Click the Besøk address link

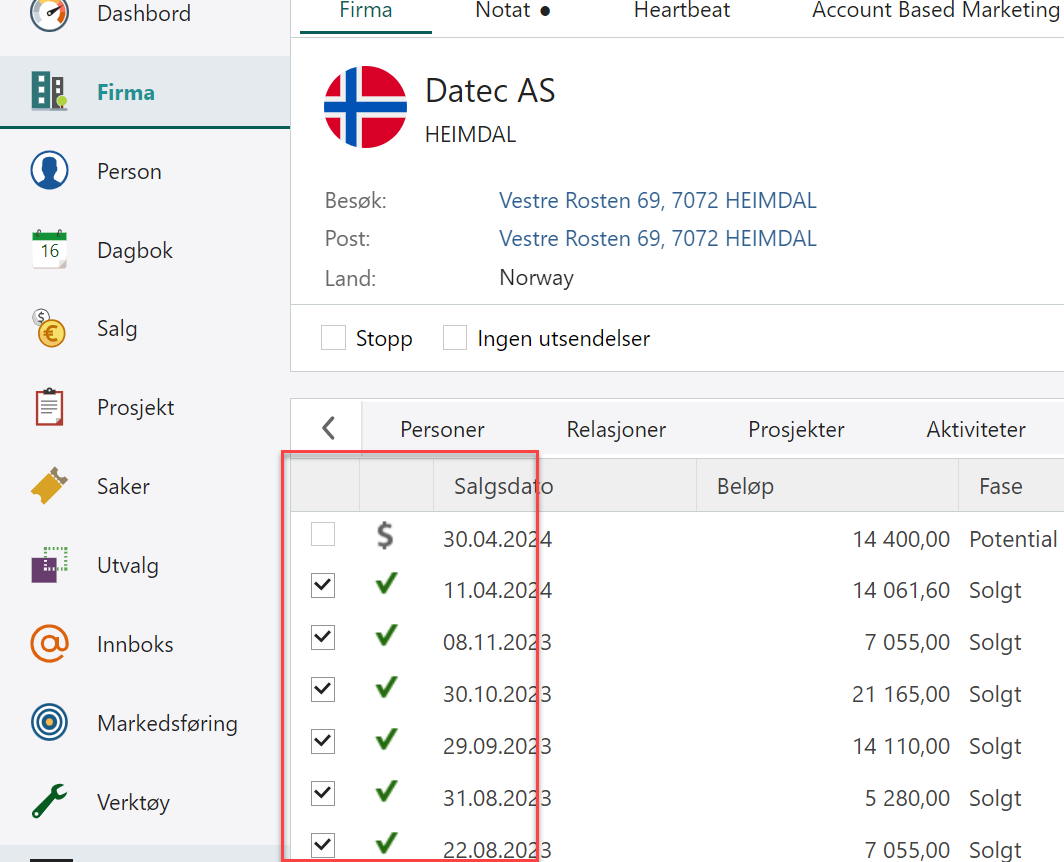point(657,201)
